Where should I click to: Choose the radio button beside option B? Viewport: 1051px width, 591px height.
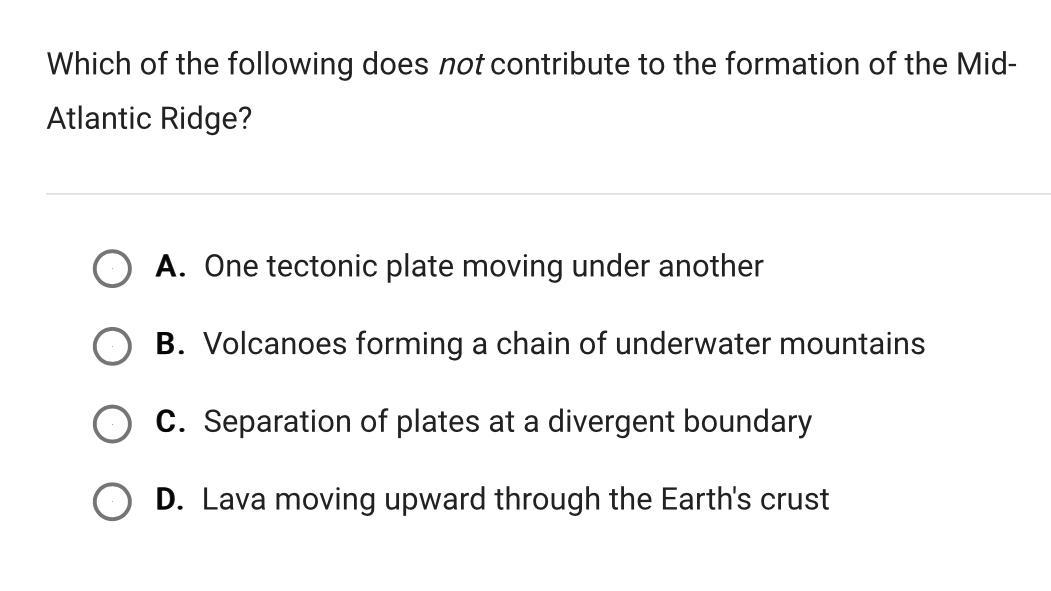click(112, 346)
